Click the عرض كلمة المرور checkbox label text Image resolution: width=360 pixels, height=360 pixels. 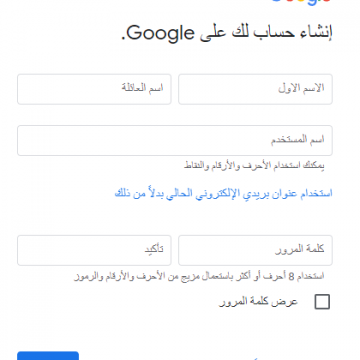click(x=258, y=302)
